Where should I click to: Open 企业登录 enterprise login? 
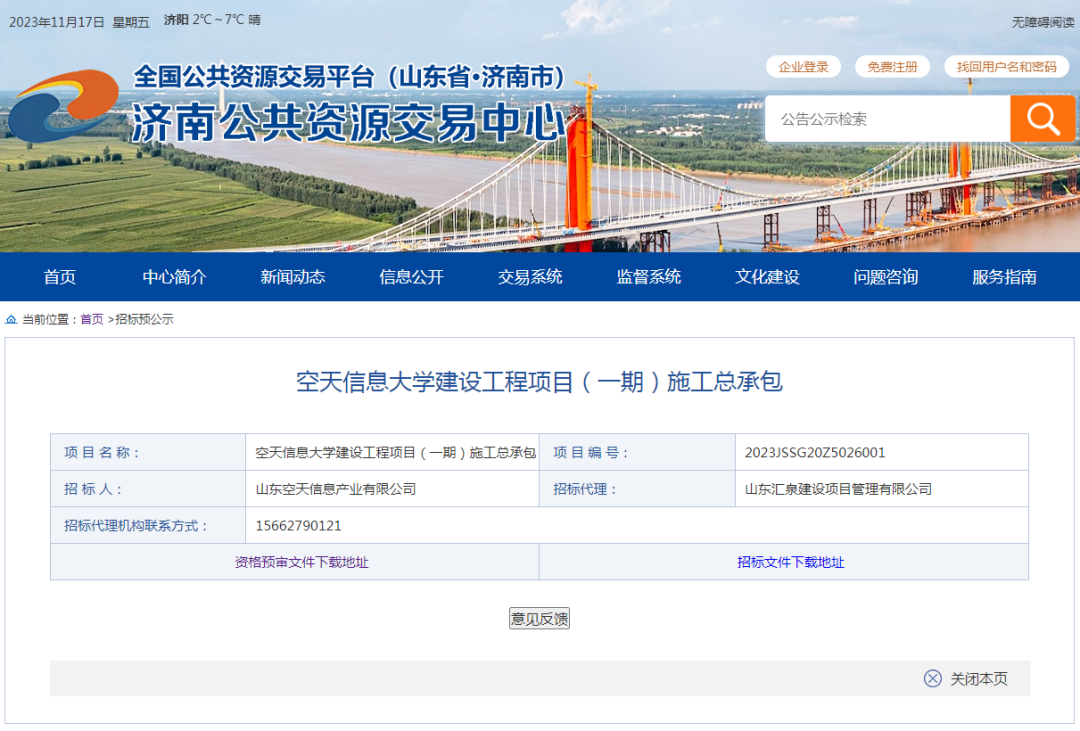[x=803, y=67]
